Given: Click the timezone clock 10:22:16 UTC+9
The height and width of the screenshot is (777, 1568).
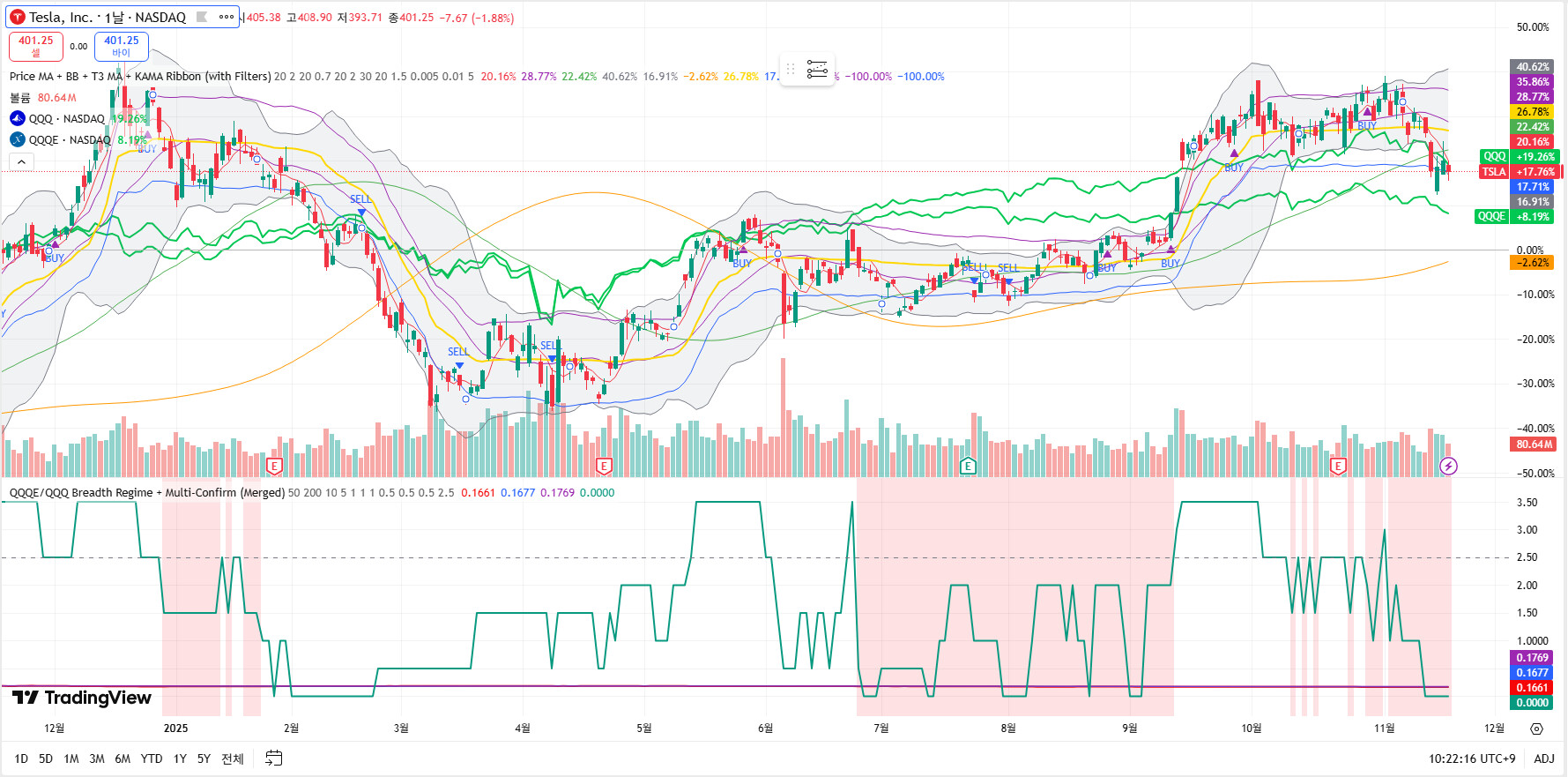Looking at the screenshot, I should point(1472,758).
